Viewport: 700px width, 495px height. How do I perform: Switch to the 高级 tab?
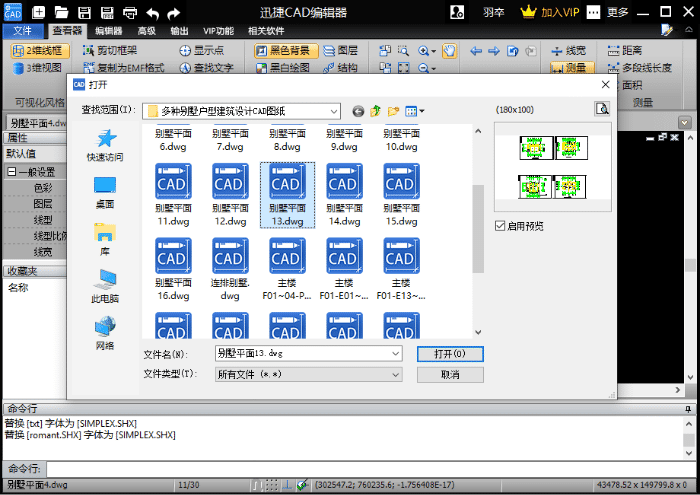[146, 31]
